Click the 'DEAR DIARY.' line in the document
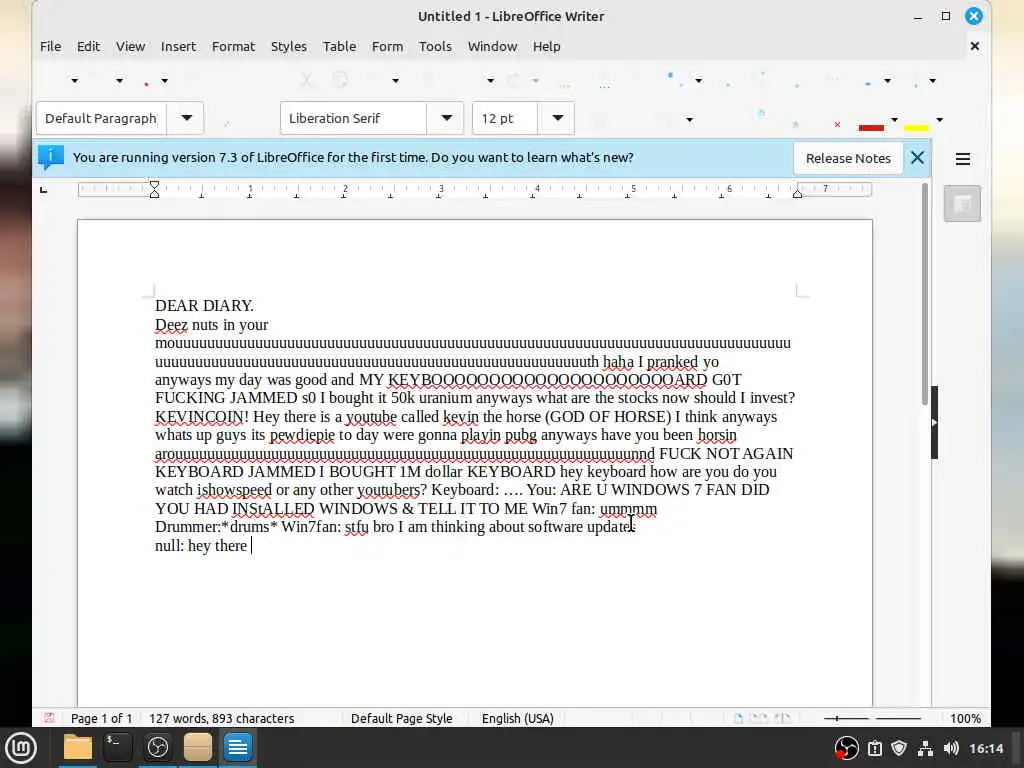Screen dimensions: 1024x768 [x=204, y=306]
